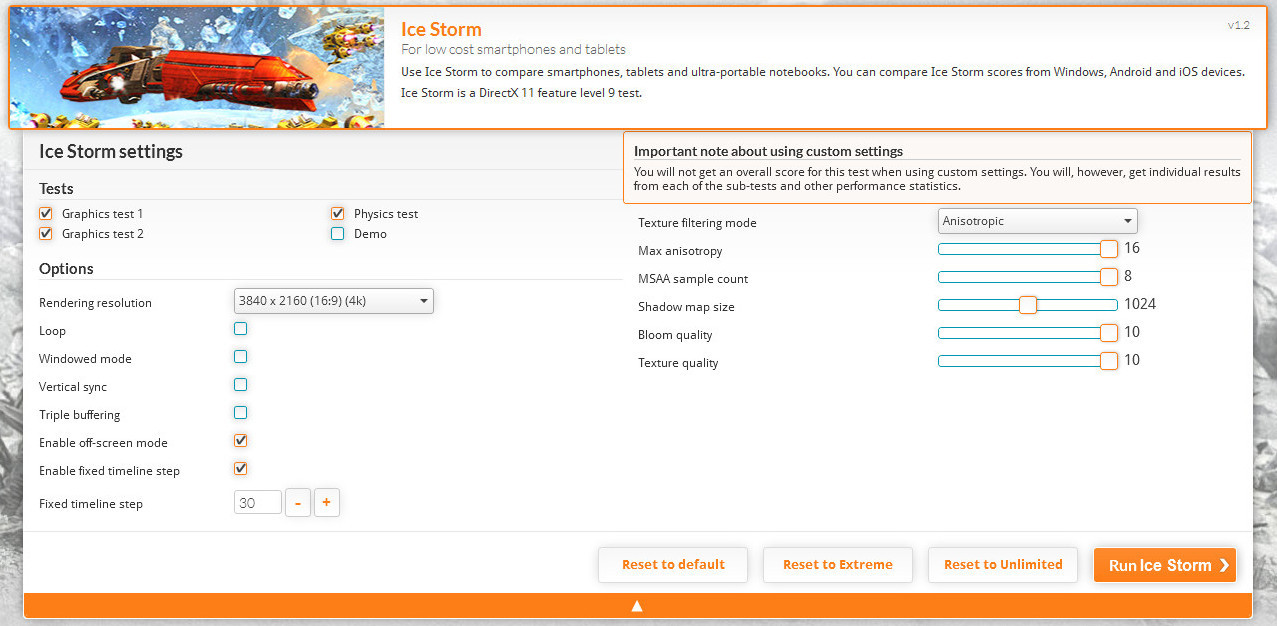The image size is (1277, 626).
Task: Click the Options section heading
Action: 66,269
